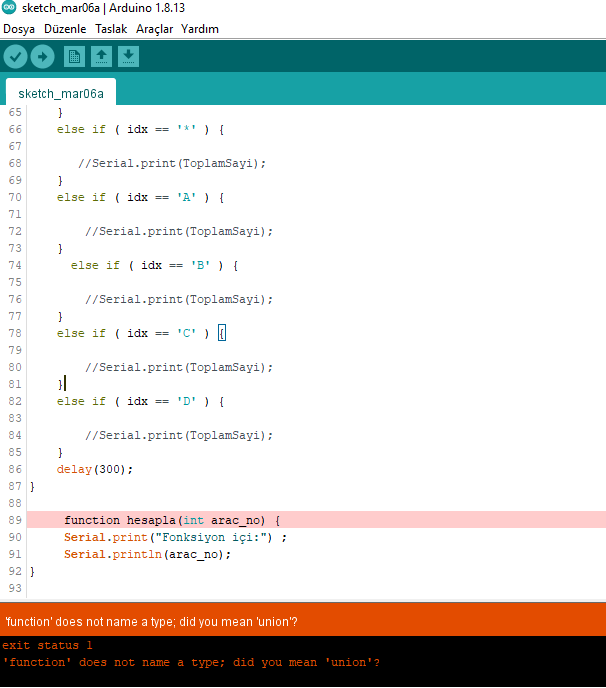Open the Düzenle menu

[65, 29]
